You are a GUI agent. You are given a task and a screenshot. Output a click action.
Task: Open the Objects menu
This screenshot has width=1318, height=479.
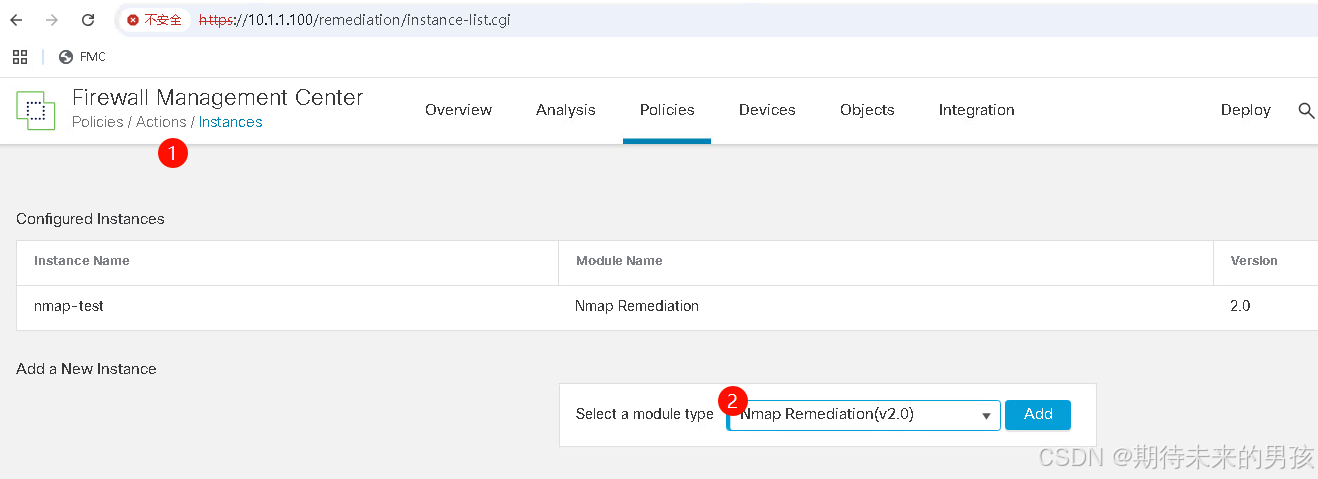[867, 110]
